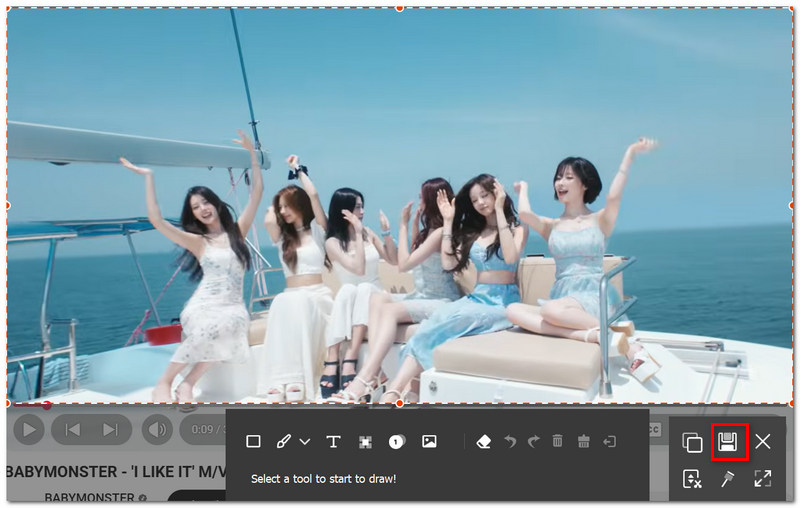The image size is (800, 508).
Task: Save the screenshot with the floppy disk icon
Action: click(728, 442)
